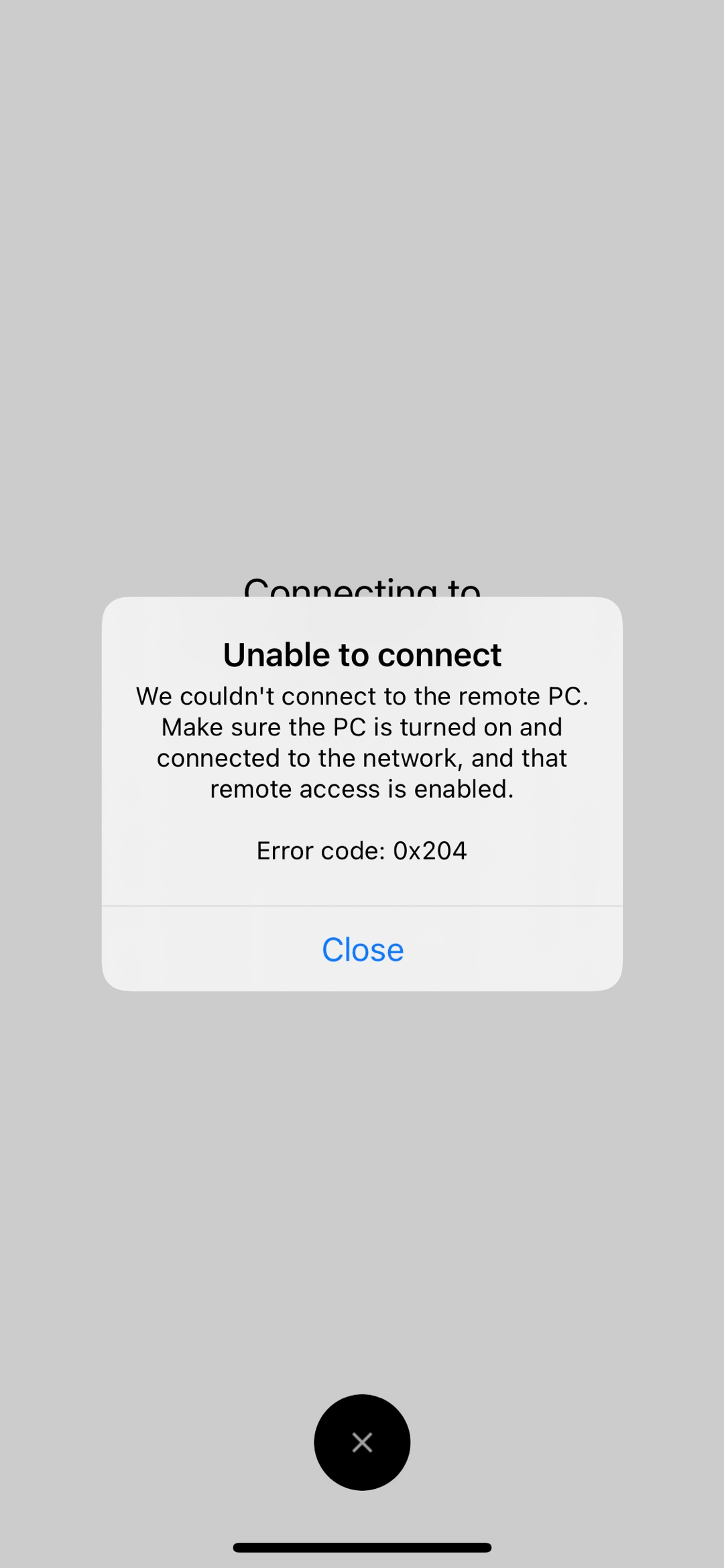Click 'Make sure the PC is turned on' line
This screenshot has width=724, height=1568.
(x=362, y=727)
